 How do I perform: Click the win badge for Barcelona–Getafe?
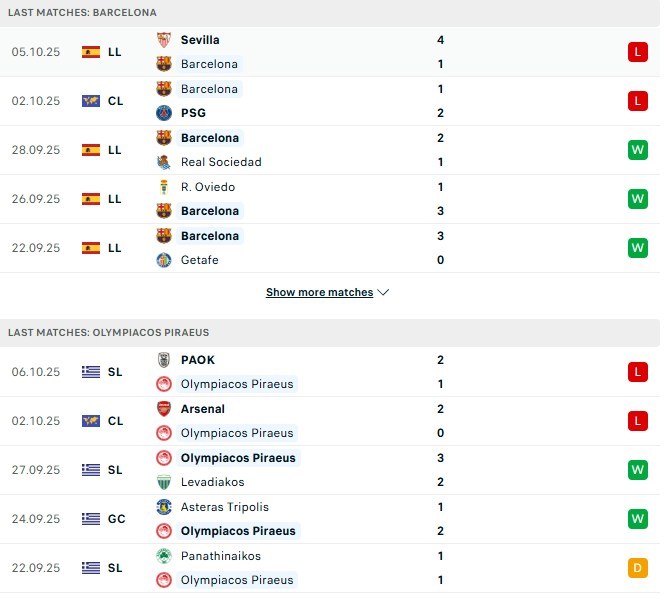(637, 248)
